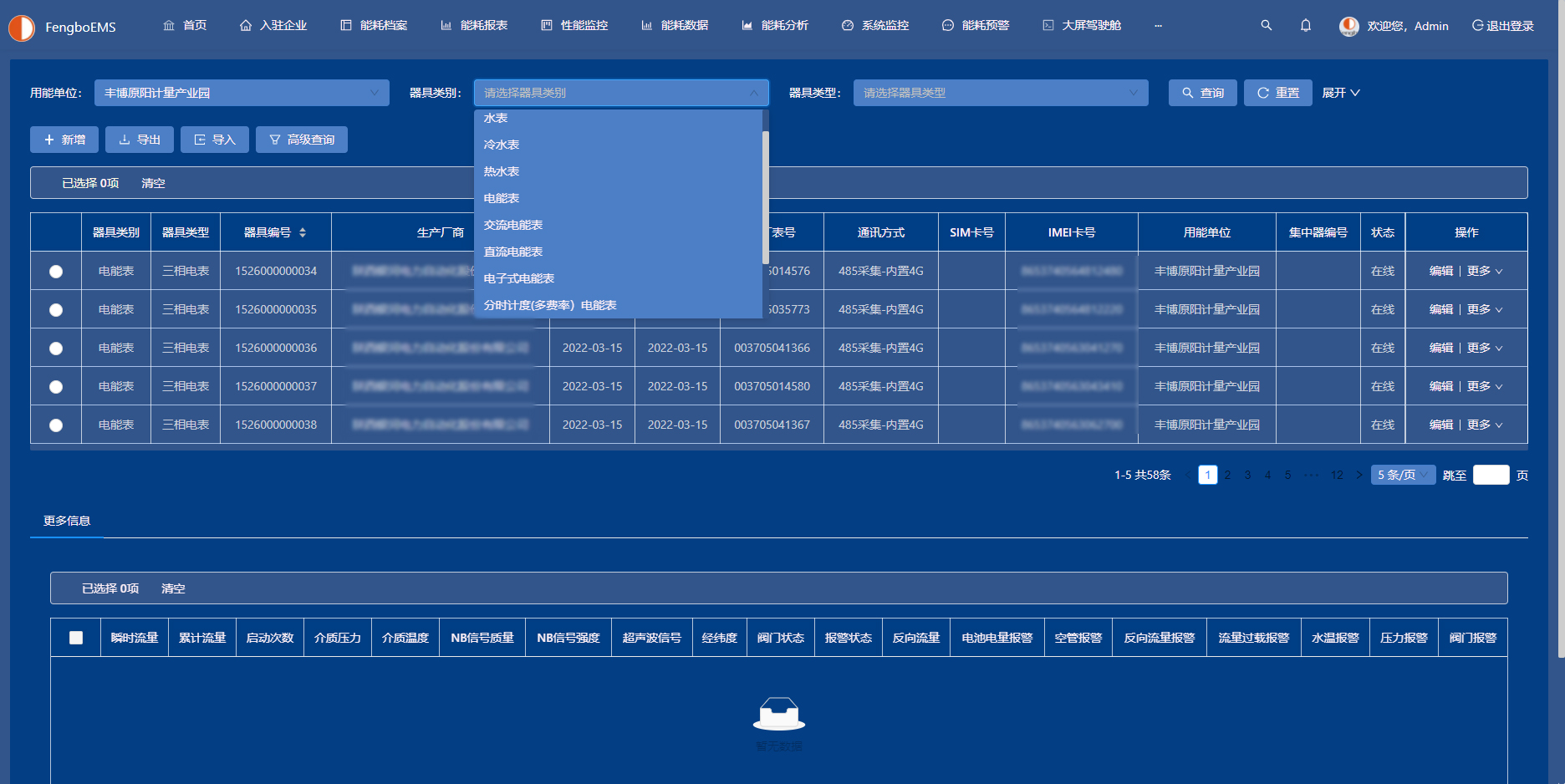
Task: Toggle the select-all checkbox in lower table
Action: (x=76, y=638)
